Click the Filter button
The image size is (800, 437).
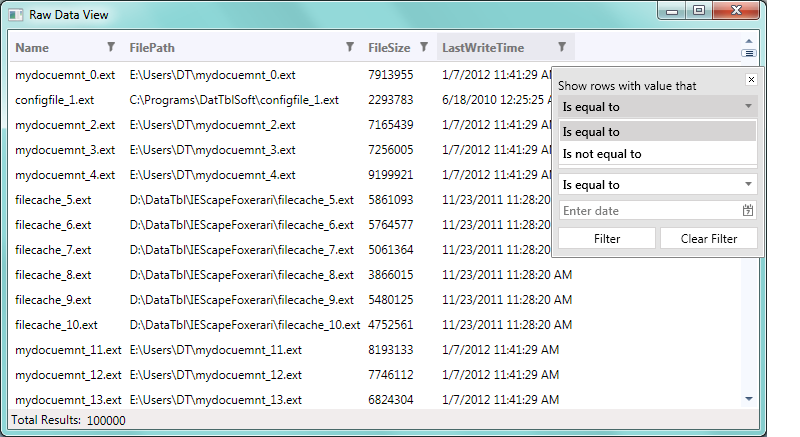click(607, 239)
